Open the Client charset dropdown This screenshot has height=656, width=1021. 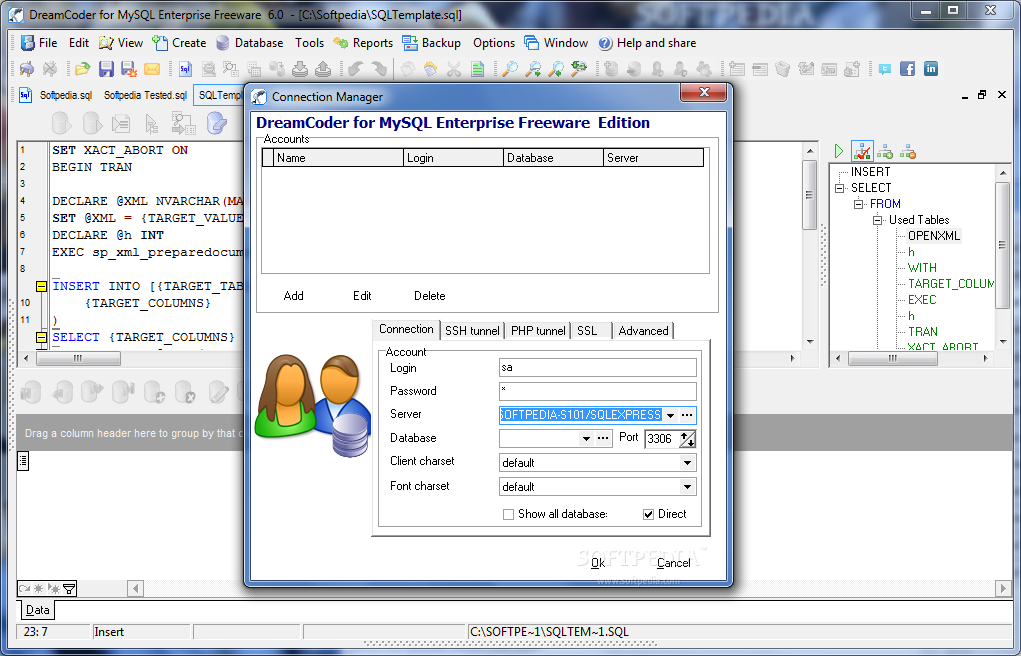click(x=687, y=463)
